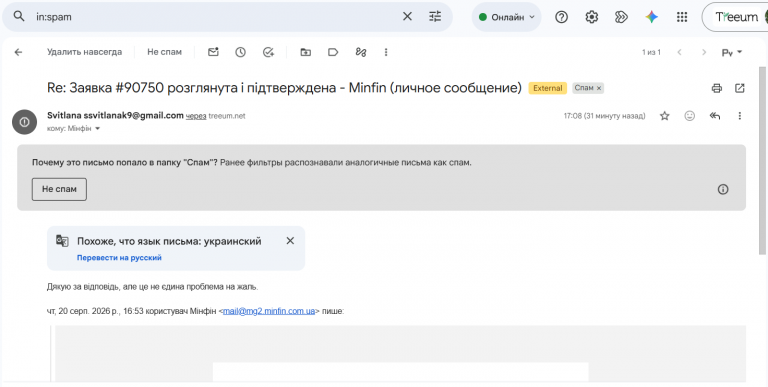Click Не спам button in the spam banner
Image resolution: width=768 pixels, height=387 pixels.
59,189
